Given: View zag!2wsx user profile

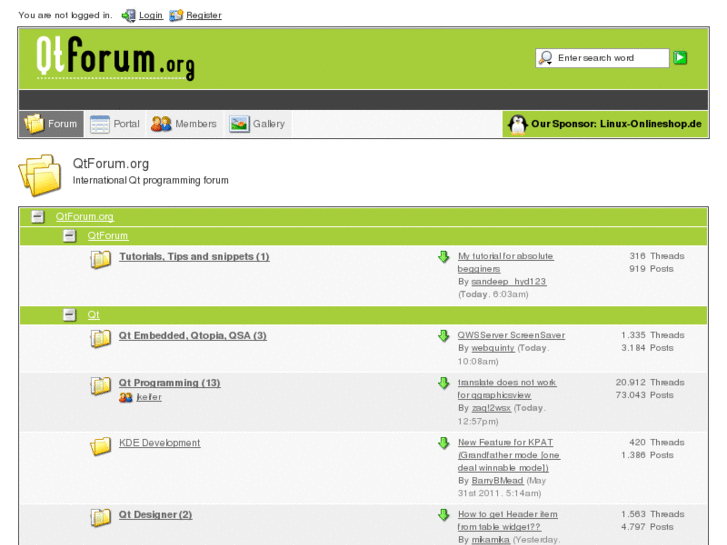Looking at the screenshot, I should coord(491,408).
